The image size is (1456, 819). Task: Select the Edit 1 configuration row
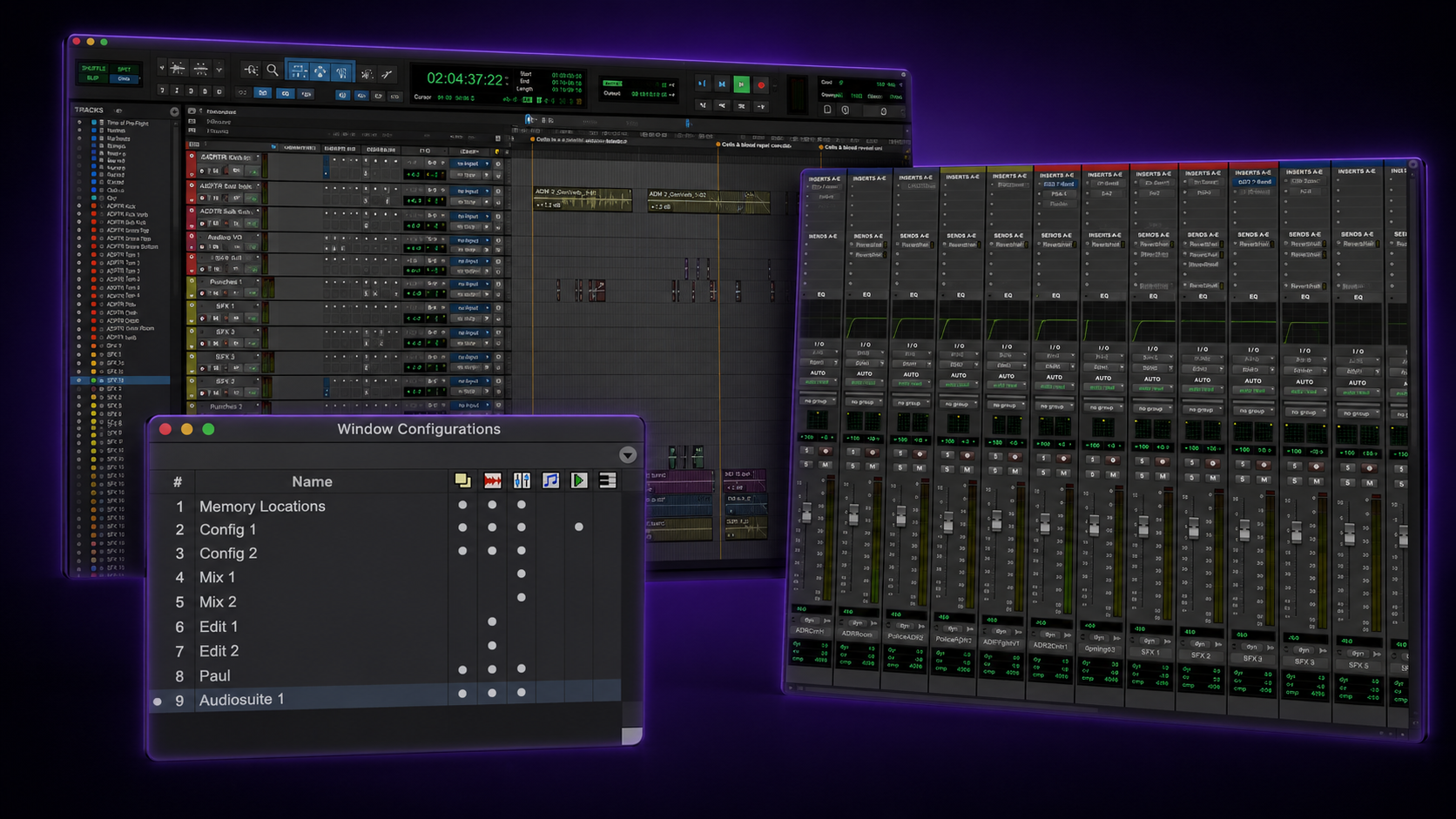pyautogui.click(x=387, y=626)
